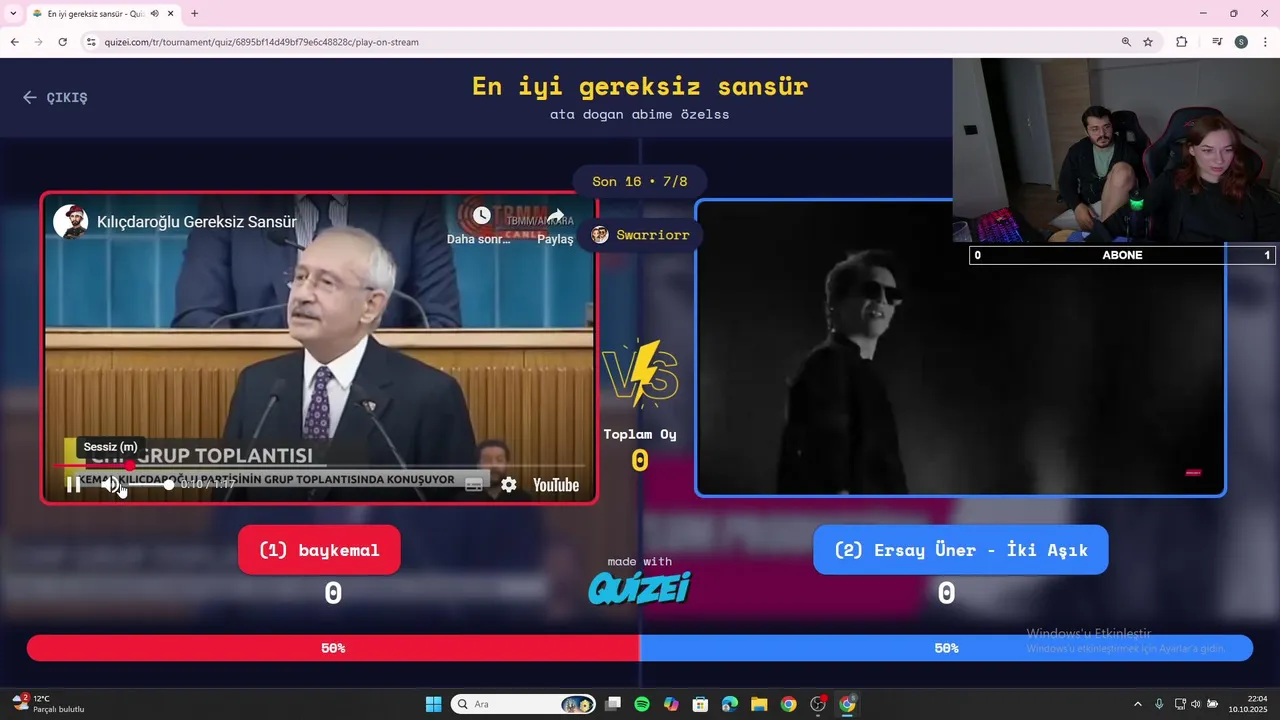Click the blue 50% vote bar

point(946,648)
